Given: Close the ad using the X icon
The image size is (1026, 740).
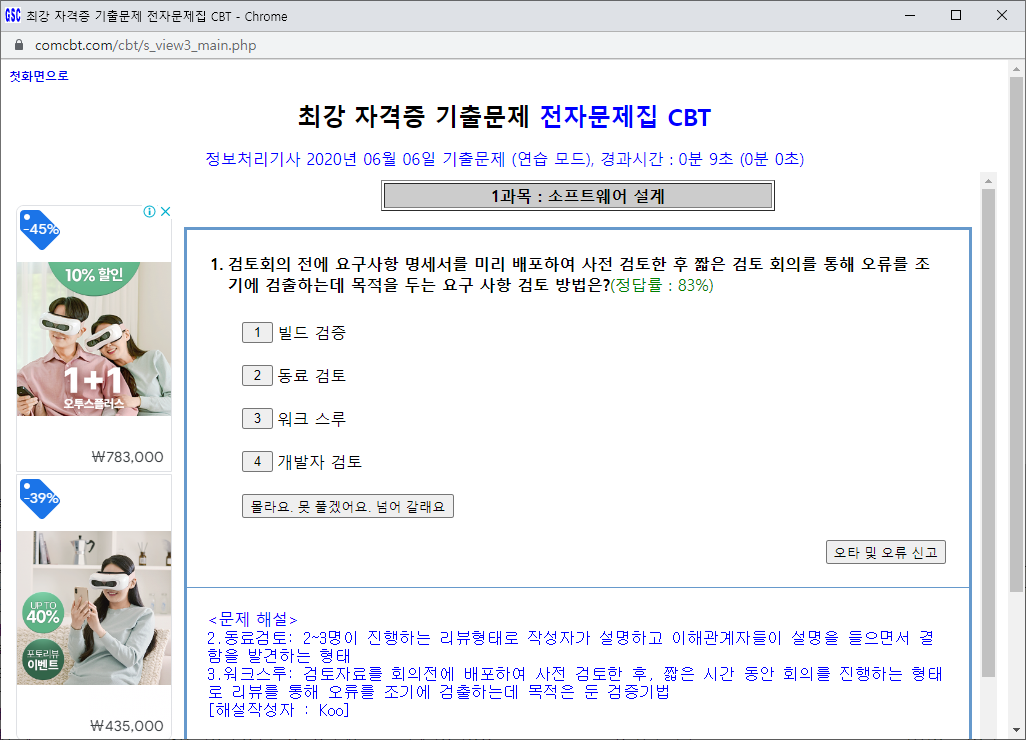Looking at the screenshot, I should point(165,212).
